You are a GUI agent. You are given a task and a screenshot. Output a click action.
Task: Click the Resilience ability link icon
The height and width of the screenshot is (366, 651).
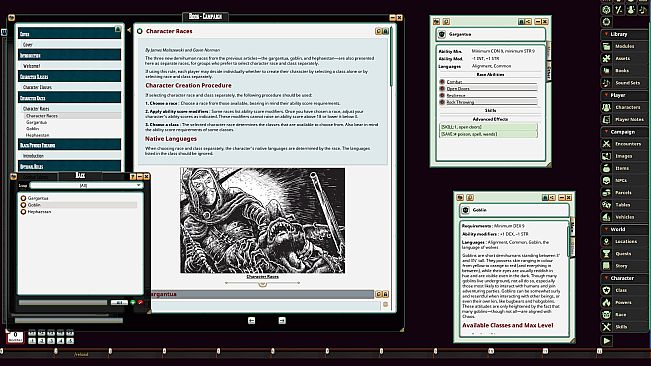click(x=442, y=95)
